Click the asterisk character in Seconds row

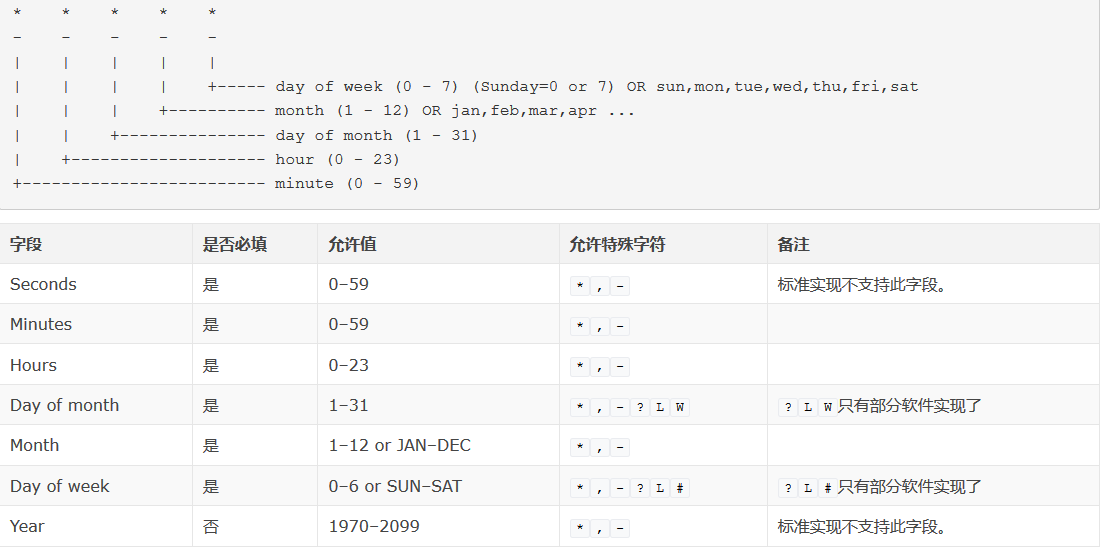[x=580, y=286]
